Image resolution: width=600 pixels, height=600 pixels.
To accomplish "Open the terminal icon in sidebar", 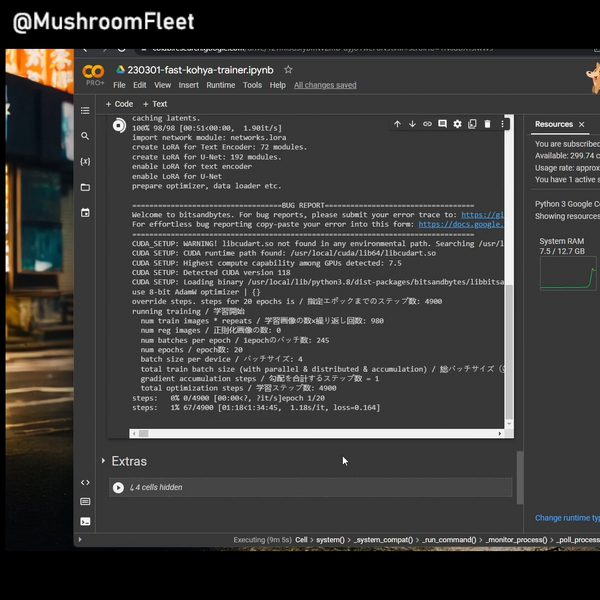I will (85, 521).
